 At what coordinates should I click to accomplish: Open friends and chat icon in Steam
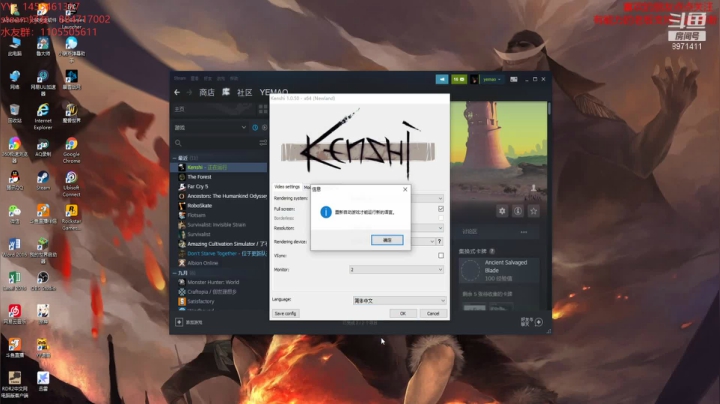[539, 322]
